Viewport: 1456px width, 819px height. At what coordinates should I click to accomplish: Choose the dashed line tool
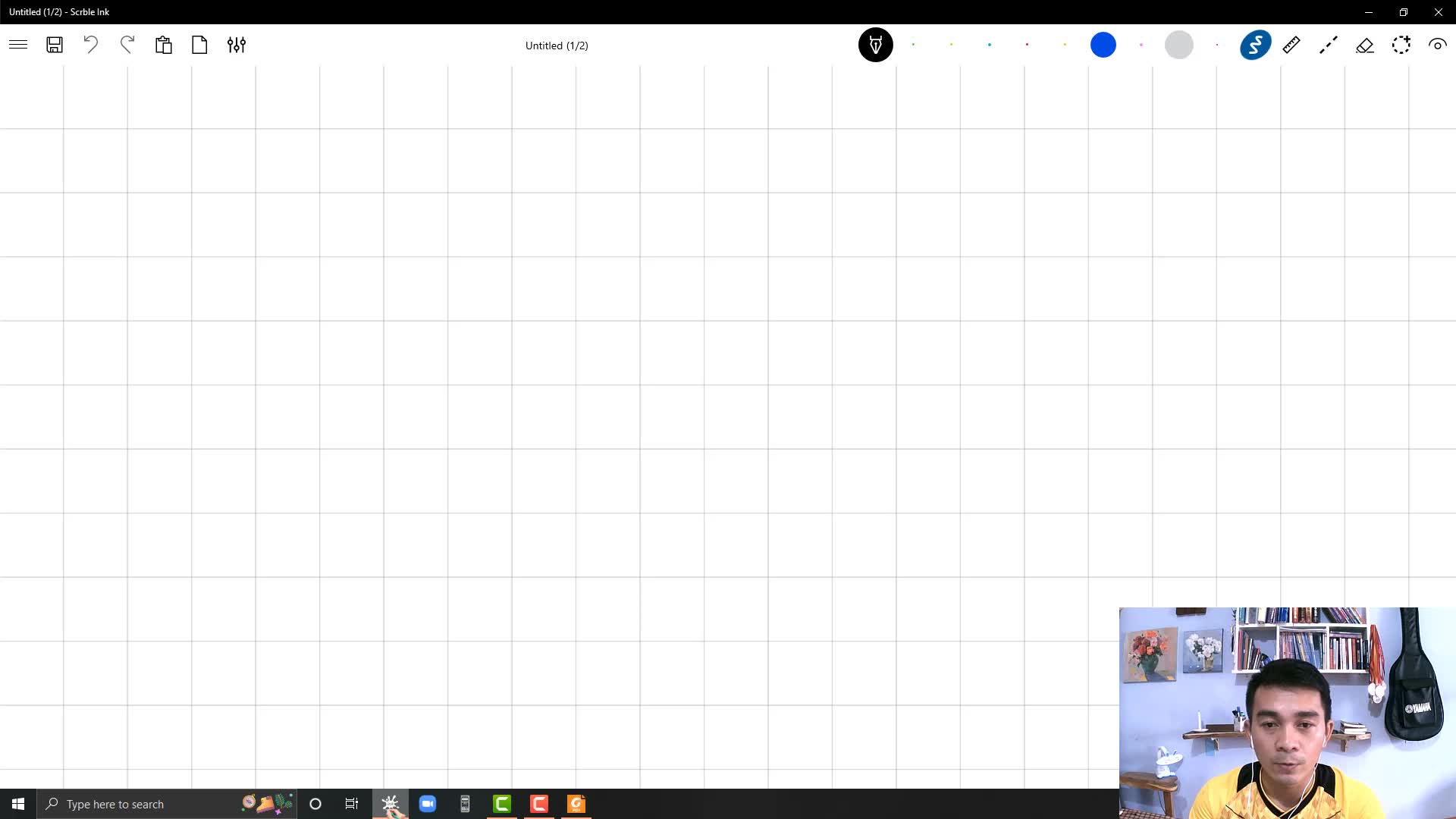point(1328,45)
